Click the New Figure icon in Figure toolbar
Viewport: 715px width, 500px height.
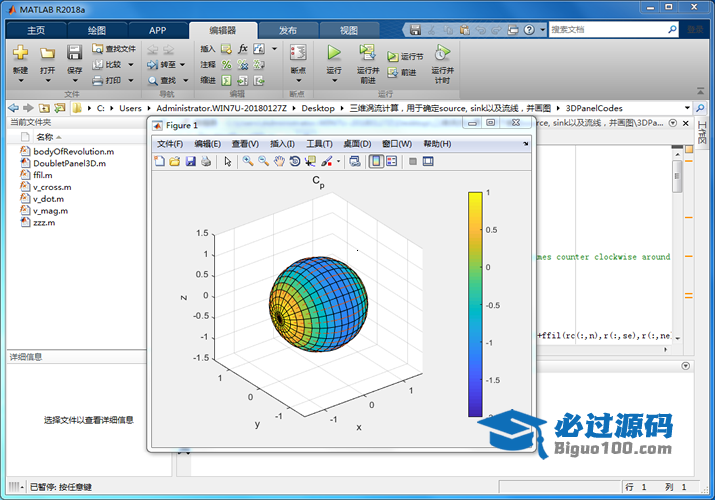[160, 161]
